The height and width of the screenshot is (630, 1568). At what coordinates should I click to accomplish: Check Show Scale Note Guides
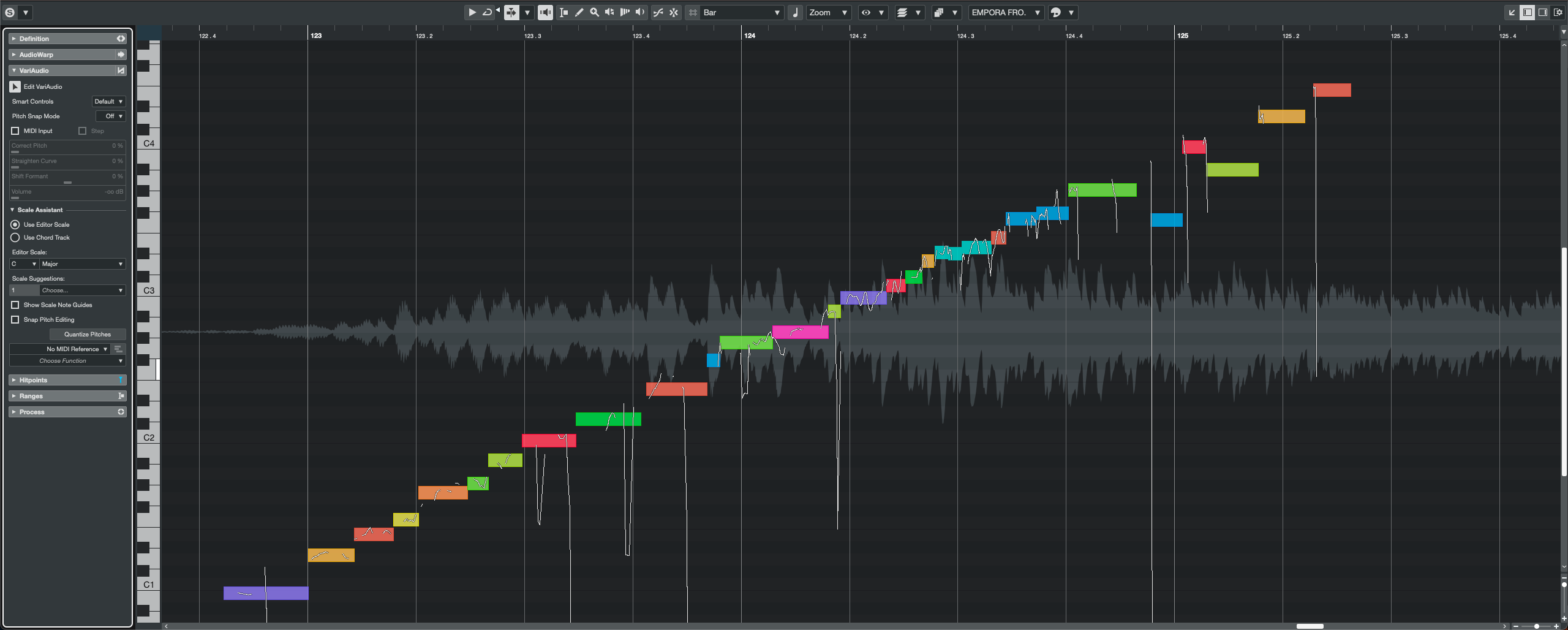coord(15,305)
